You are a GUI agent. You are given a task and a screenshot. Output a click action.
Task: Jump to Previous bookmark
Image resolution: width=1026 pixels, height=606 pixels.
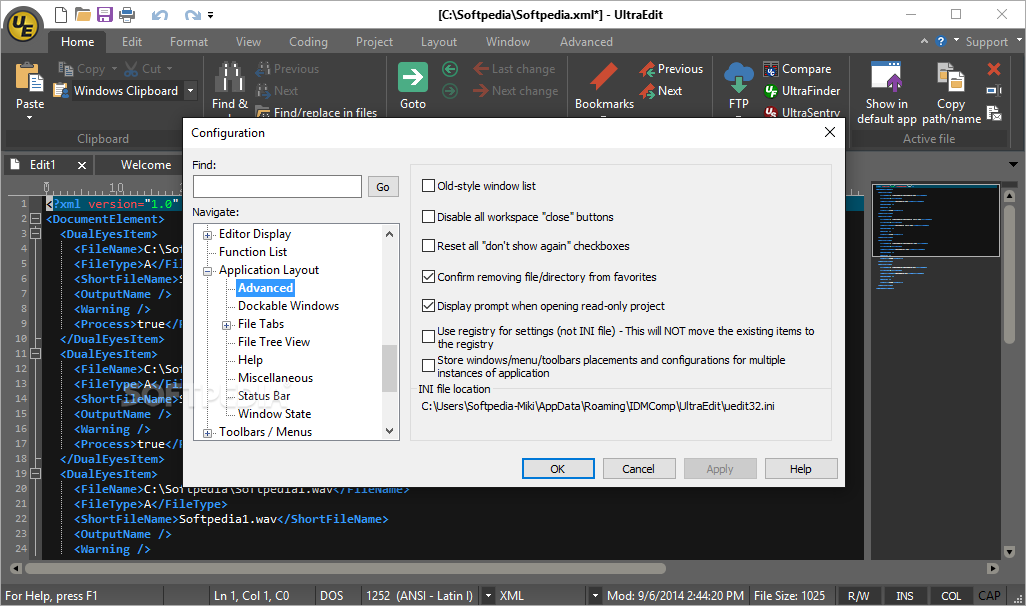tap(671, 69)
